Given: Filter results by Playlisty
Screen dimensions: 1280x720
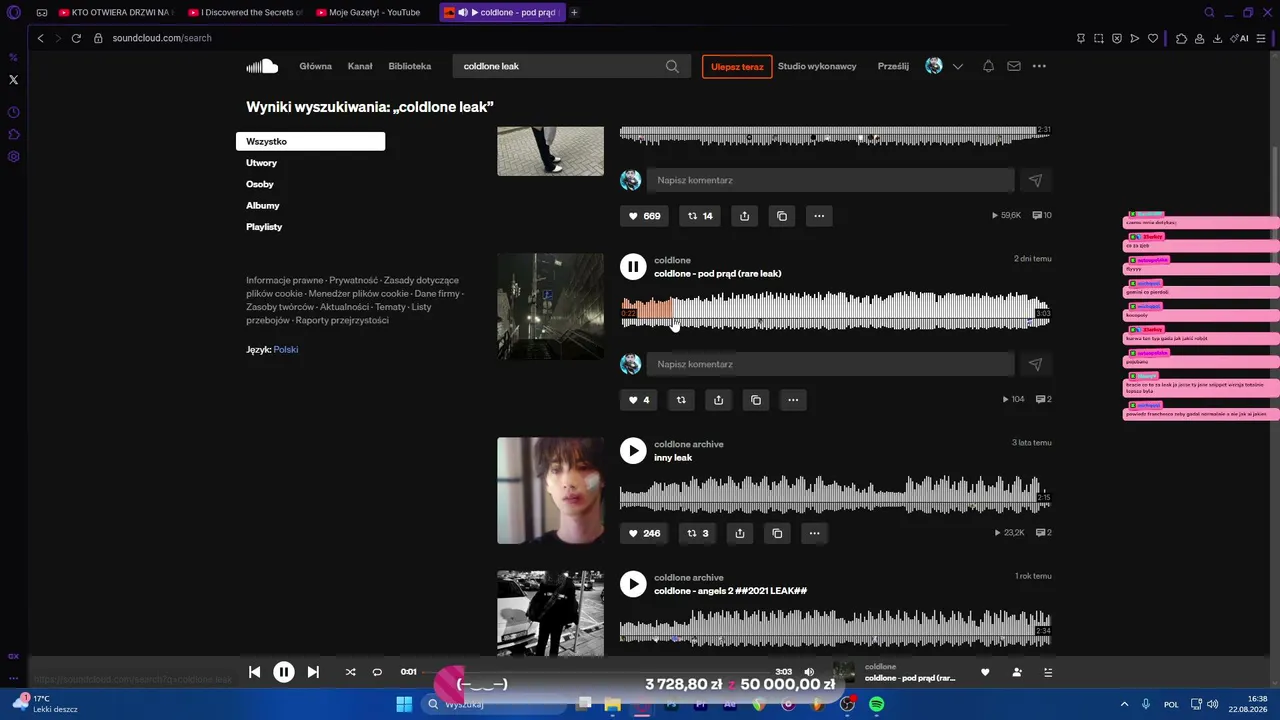Looking at the screenshot, I should click(x=264, y=227).
